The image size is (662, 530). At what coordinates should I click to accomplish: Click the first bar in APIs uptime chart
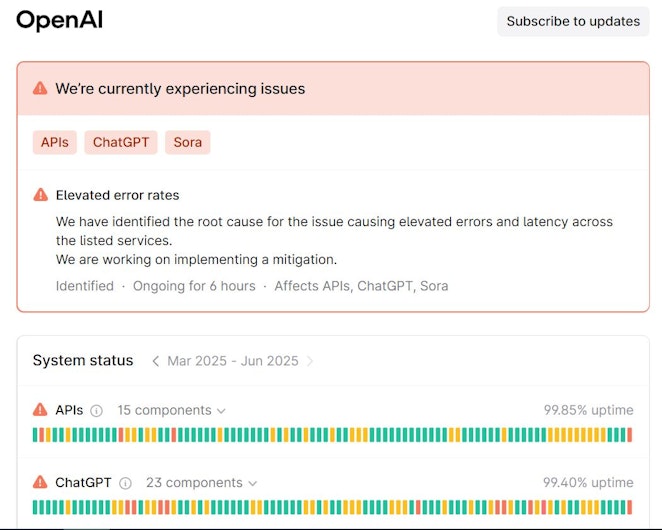[x=35, y=435]
